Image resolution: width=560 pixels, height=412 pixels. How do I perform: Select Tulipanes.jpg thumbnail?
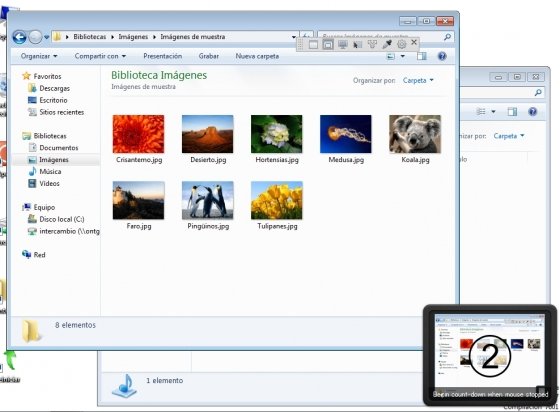coord(277,200)
